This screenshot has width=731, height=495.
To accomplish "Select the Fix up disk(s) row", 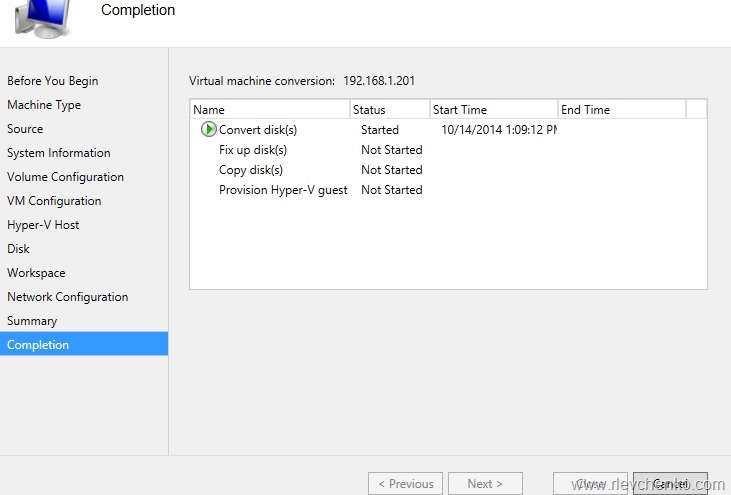I will 253,150.
